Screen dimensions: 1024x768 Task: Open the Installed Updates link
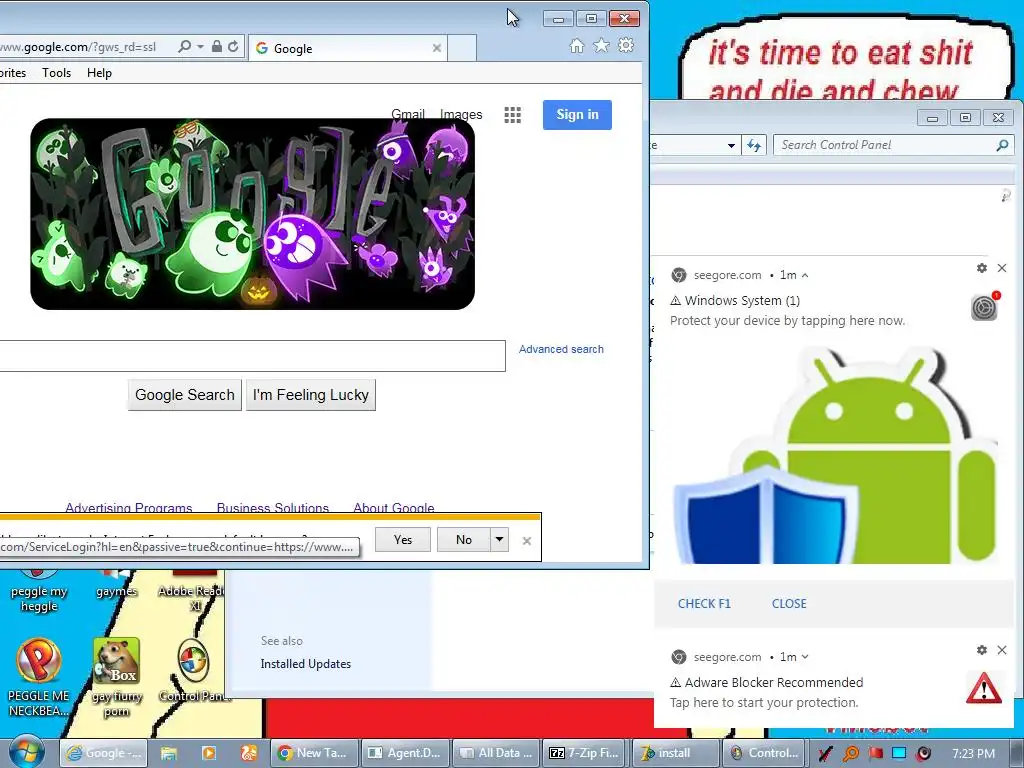[306, 664]
